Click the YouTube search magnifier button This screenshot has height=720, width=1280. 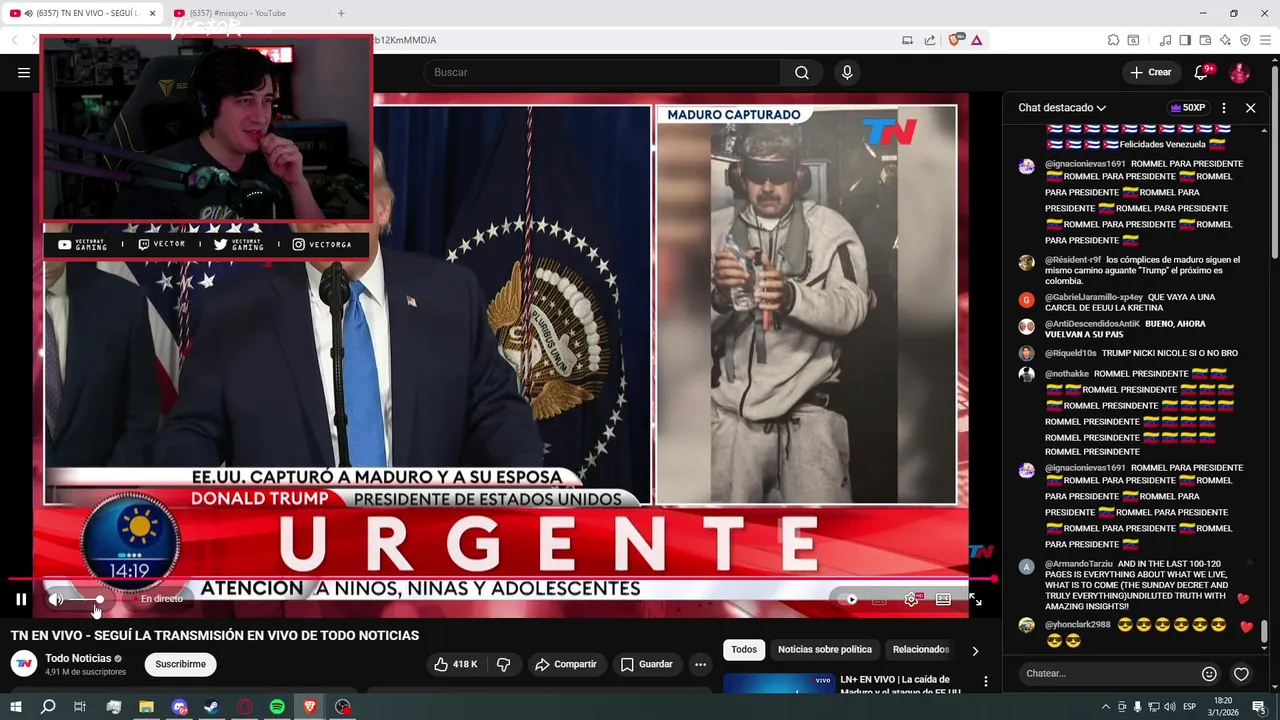tap(802, 72)
